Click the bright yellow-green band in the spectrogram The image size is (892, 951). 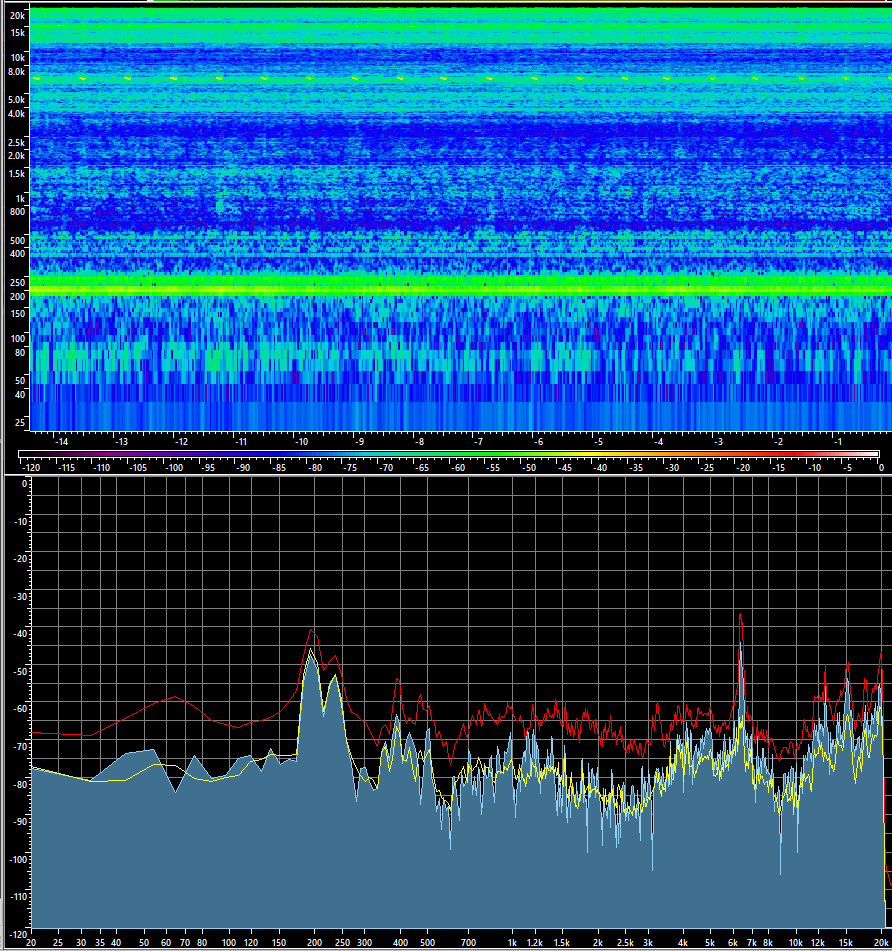point(461,290)
